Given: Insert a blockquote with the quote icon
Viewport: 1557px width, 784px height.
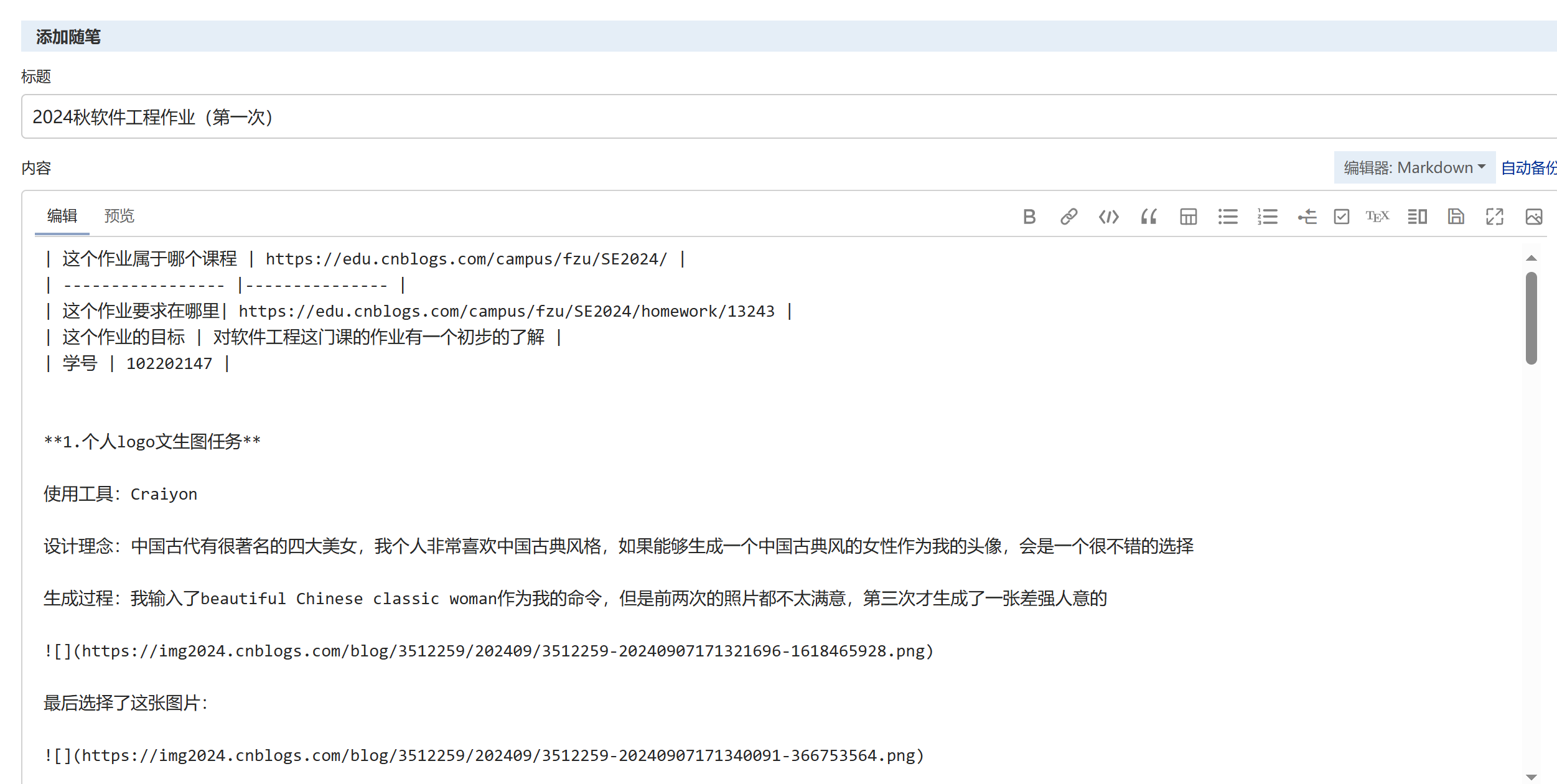Looking at the screenshot, I should click(1149, 217).
